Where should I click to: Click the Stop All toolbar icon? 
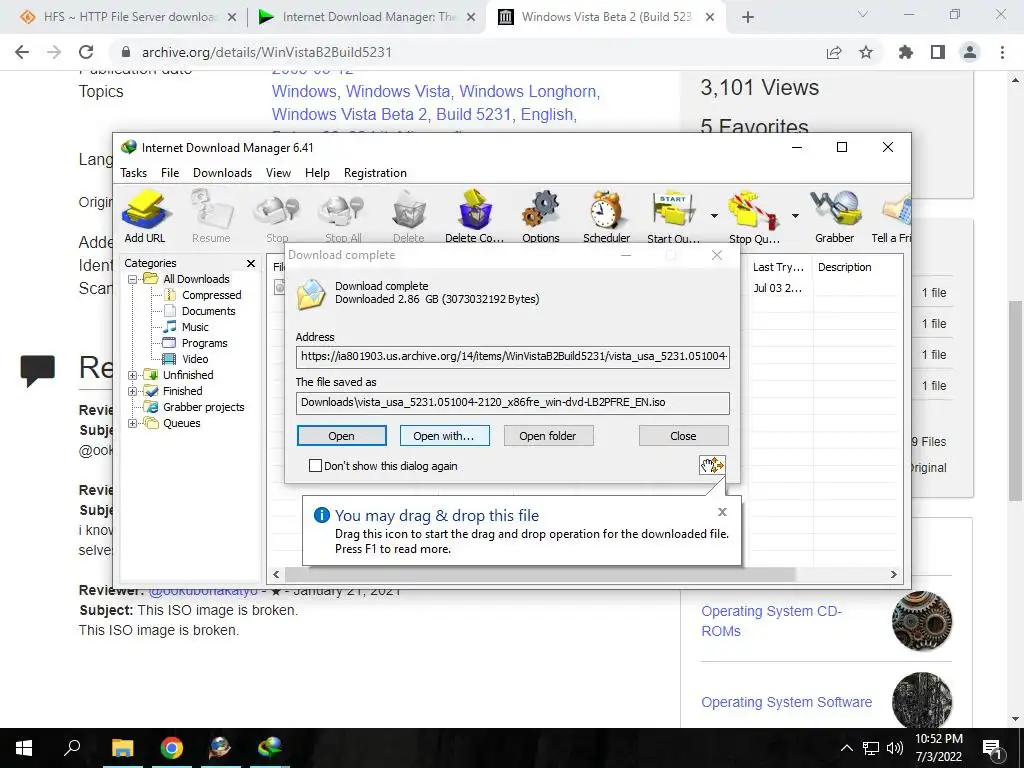(343, 217)
